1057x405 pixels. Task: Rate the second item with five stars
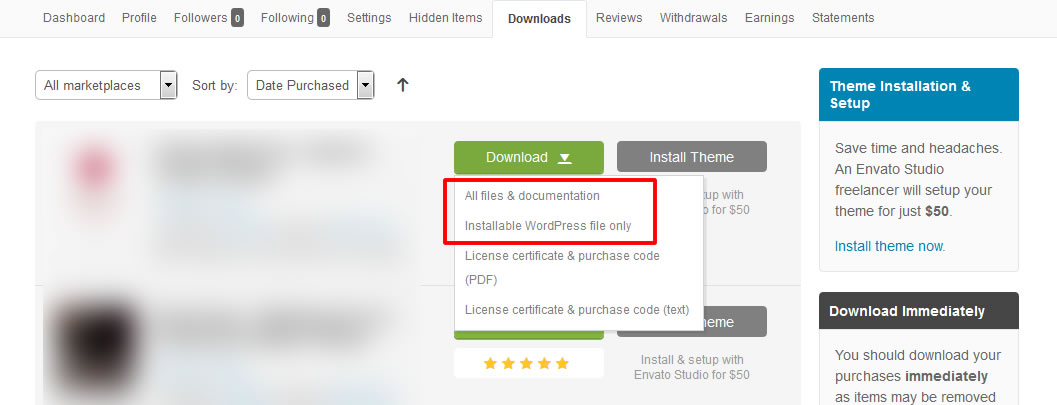coord(562,364)
